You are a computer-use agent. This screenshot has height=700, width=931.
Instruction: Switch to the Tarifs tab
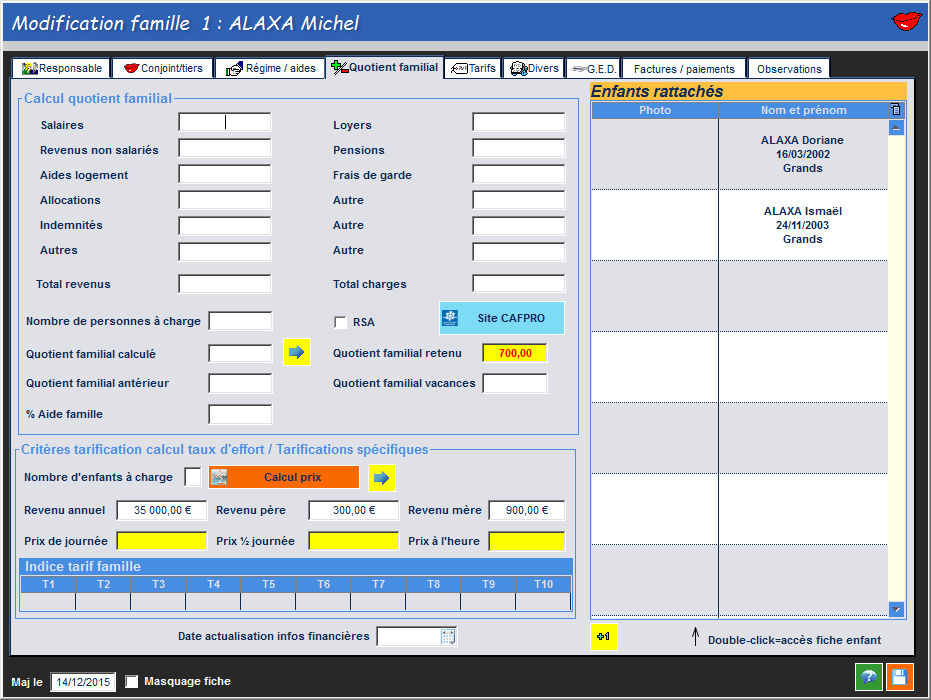(x=472, y=68)
